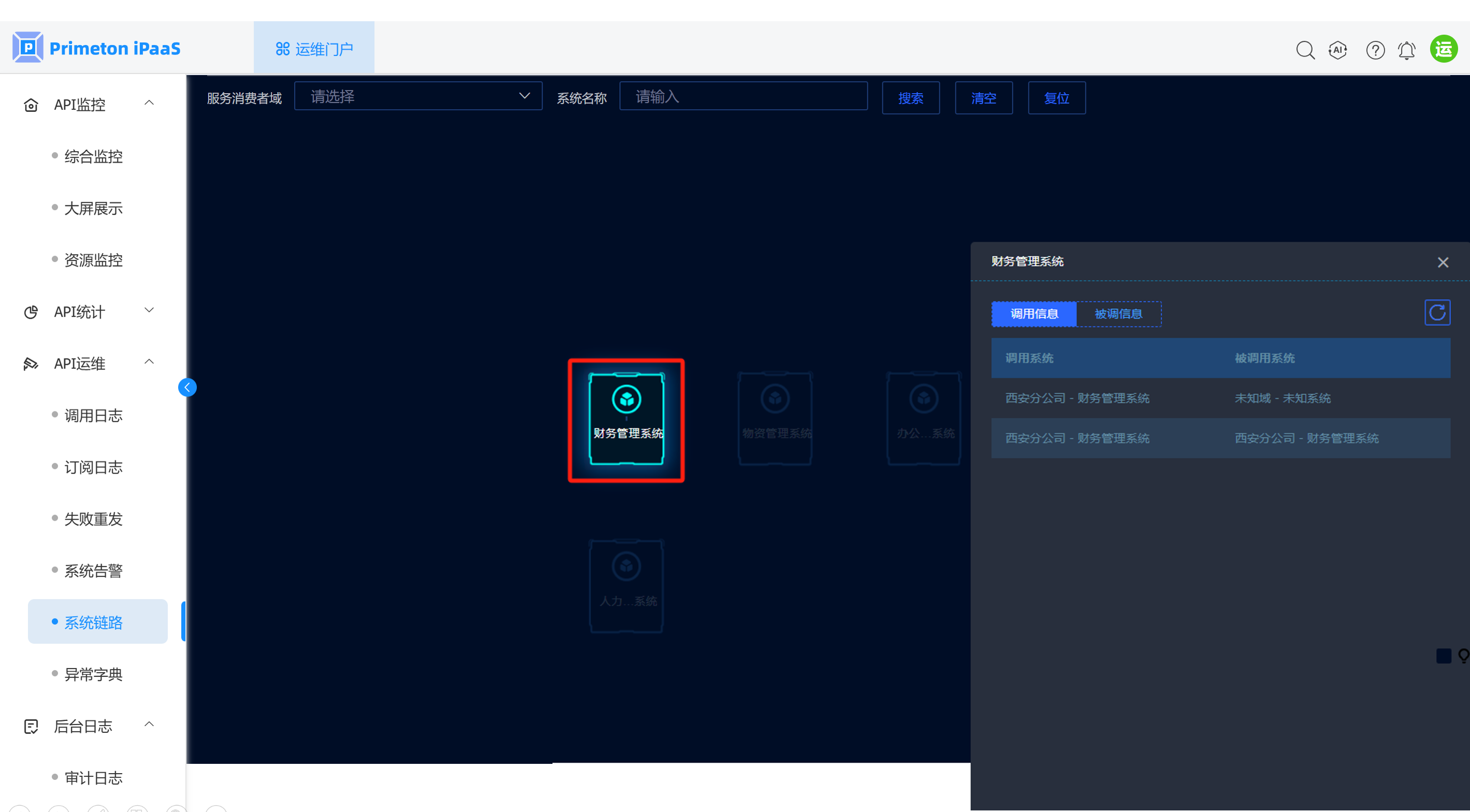Select the 物资管理系统 node
1470x812 pixels.
(x=775, y=419)
